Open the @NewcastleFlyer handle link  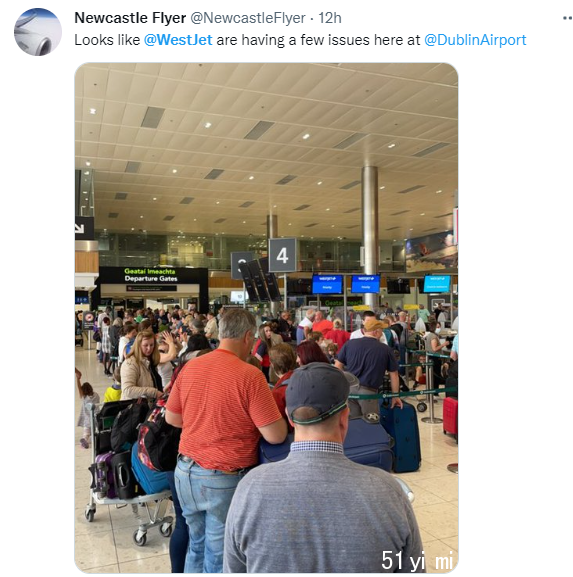pyautogui.click(x=248, y=18)
